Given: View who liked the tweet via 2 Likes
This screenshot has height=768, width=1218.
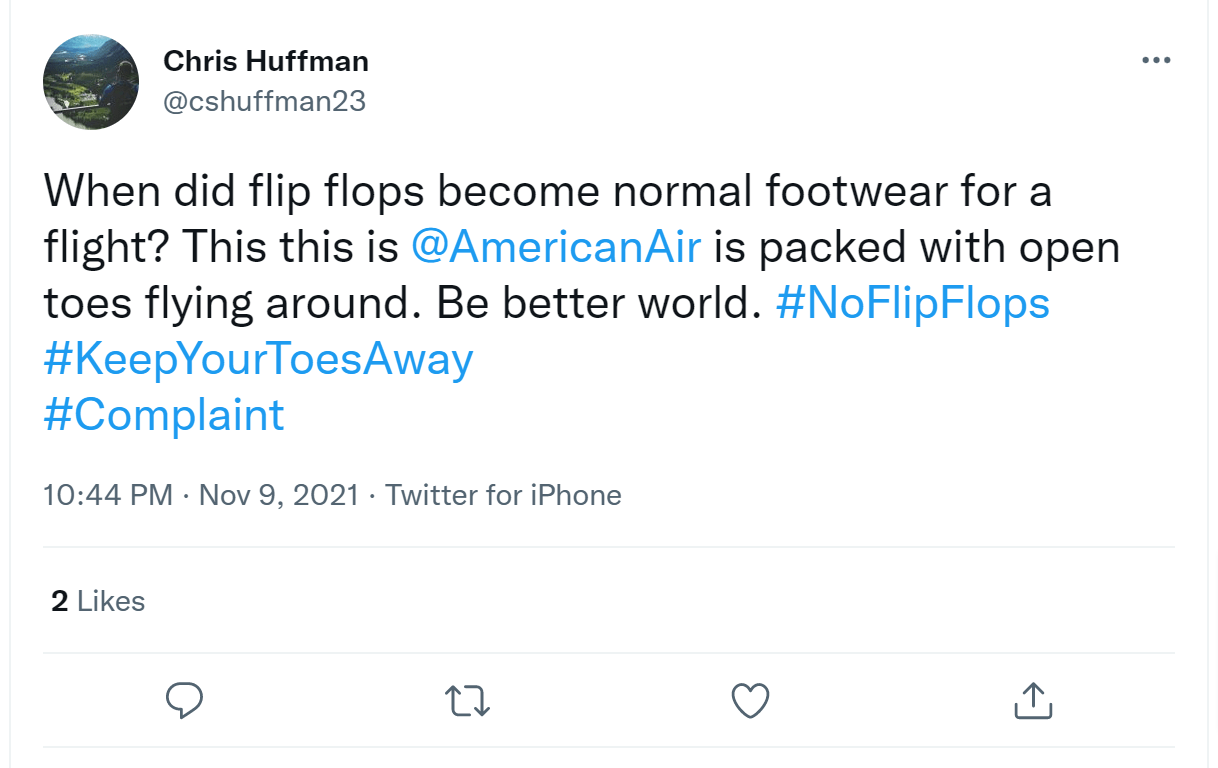Looking at the screenshot, I should [96, 601].
